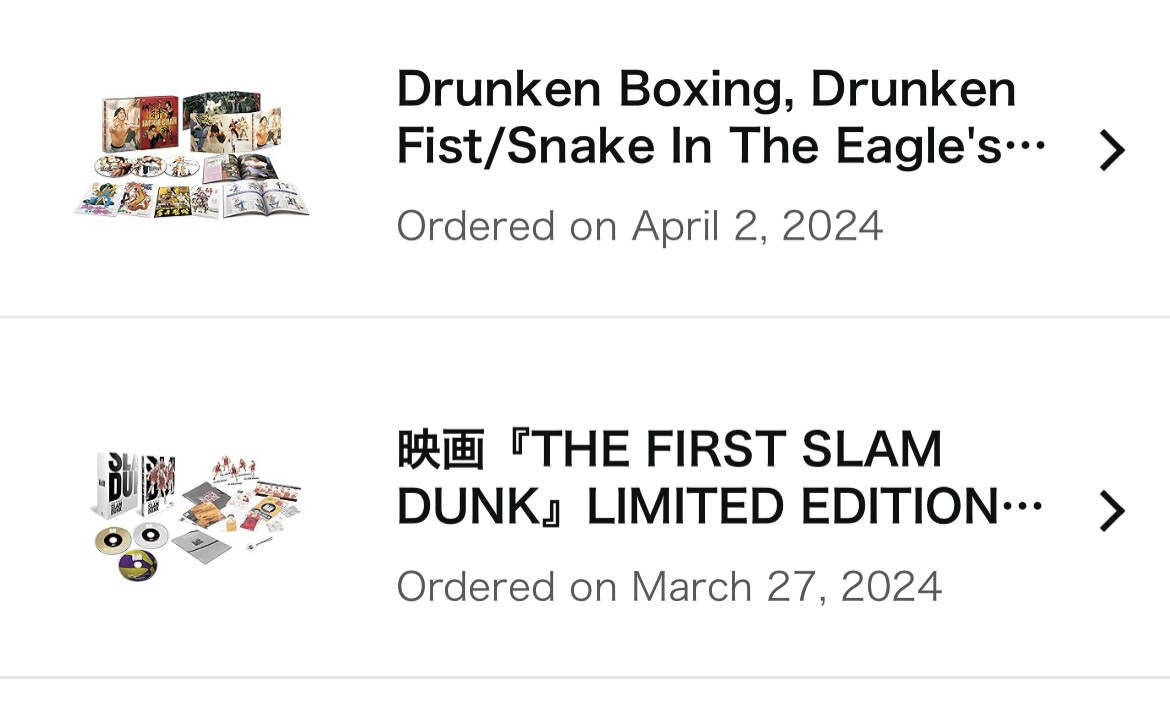
Task: Select the 映画 THE FIRST SLAM DUNK title
Action: click(x=669, y=450)
